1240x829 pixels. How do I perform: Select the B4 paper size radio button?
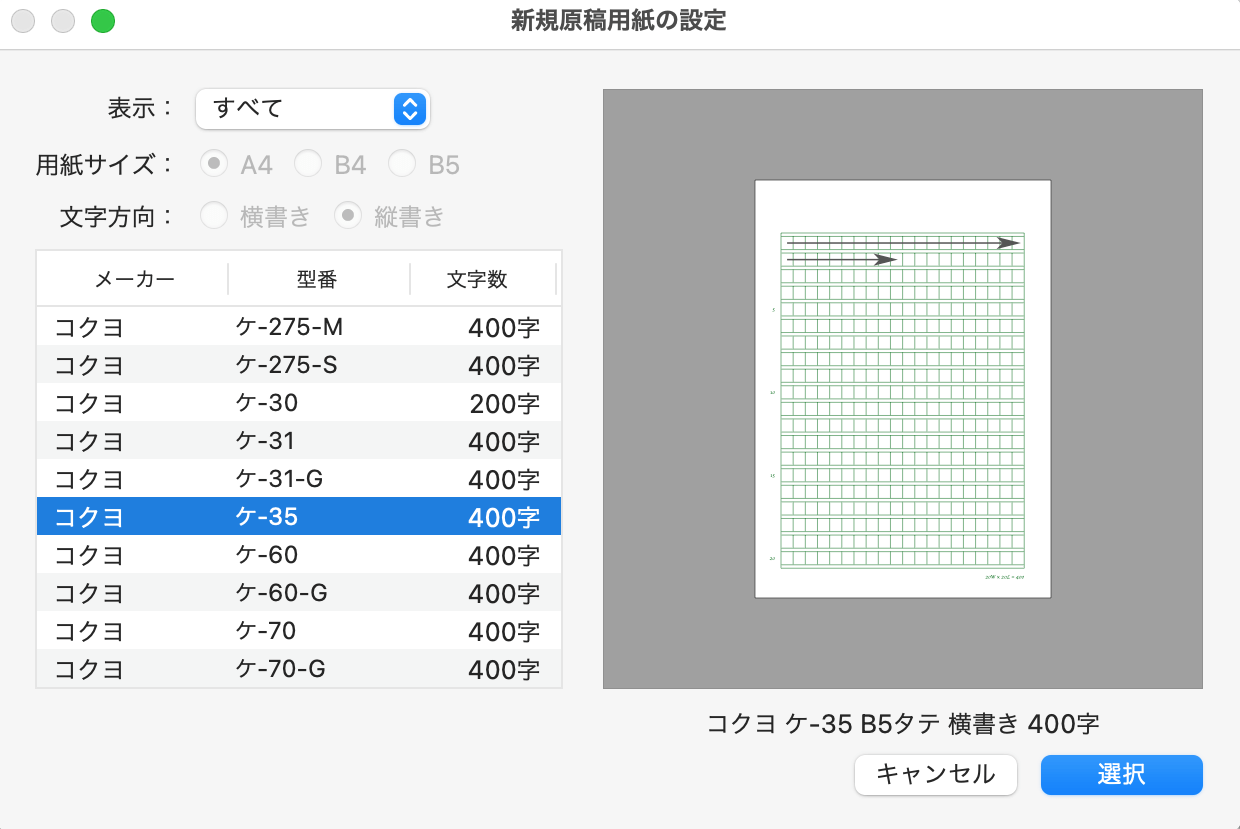tap(308, 163)
